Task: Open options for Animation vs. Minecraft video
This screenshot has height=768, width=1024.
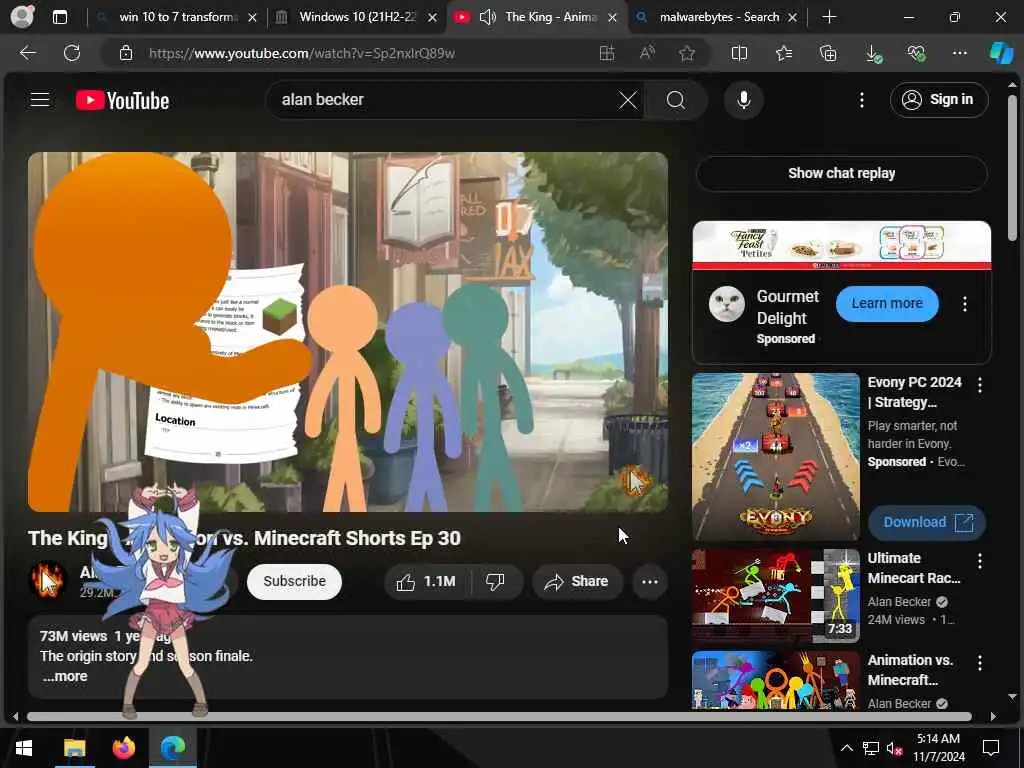Action: [x=980, y=663]
